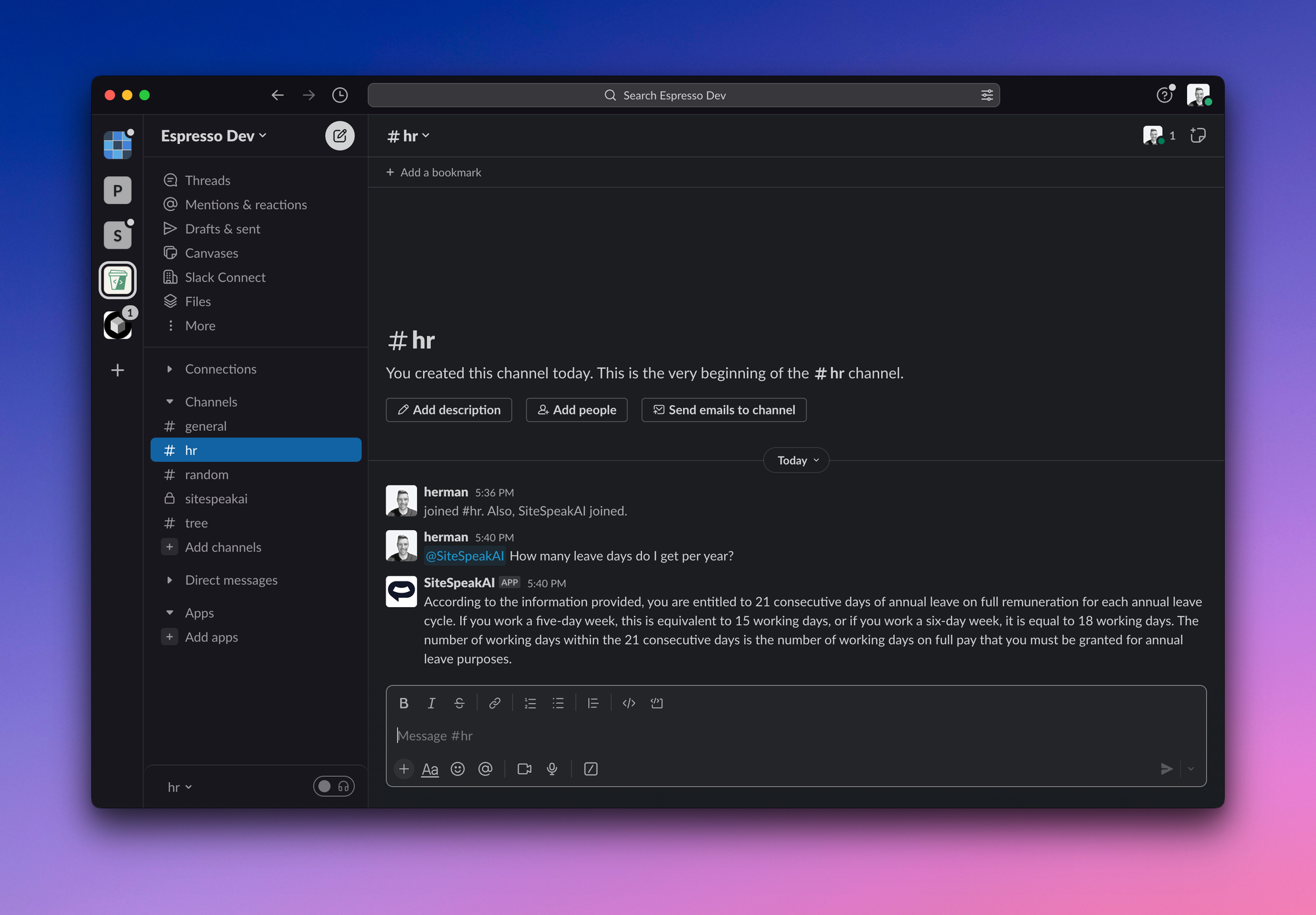Click the bold formatting icon
The height and width of the screenshot is (915, 1316).
[x=403, y=703]
